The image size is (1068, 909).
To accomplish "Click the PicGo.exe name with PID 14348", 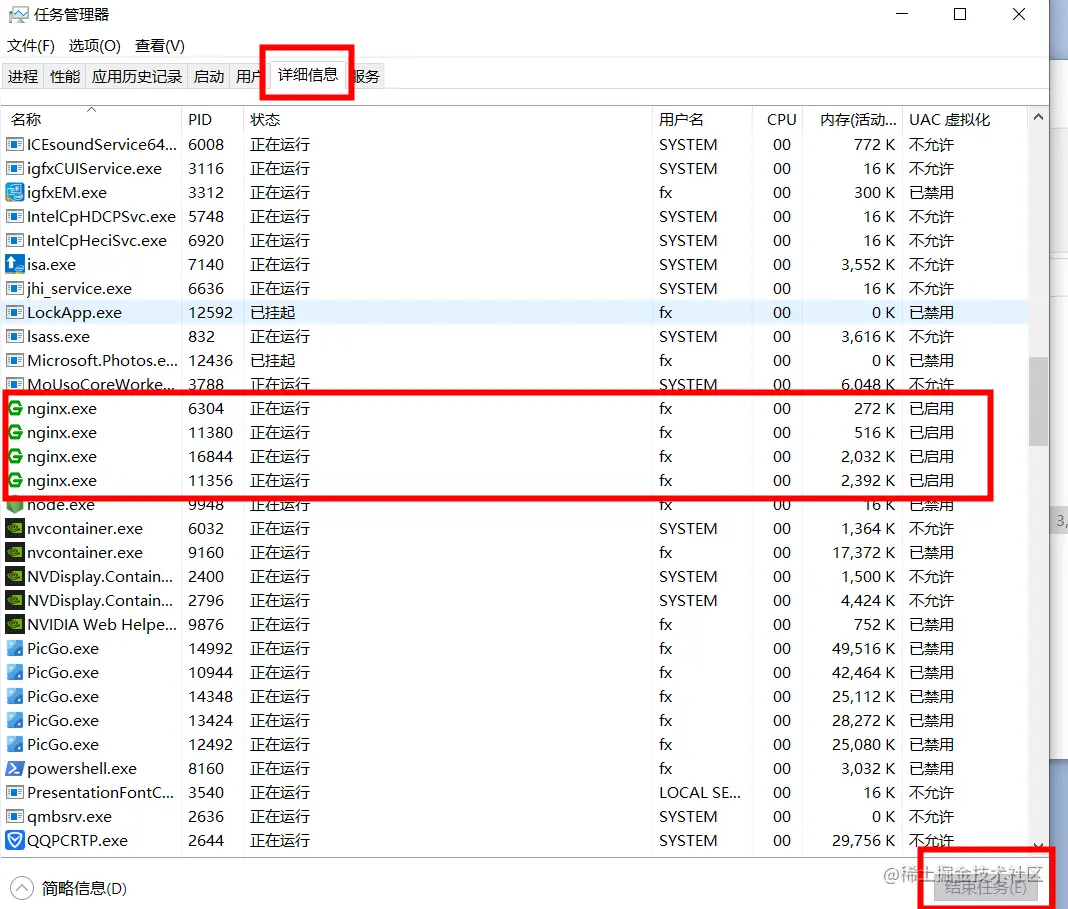I will [x=63, y=697].
